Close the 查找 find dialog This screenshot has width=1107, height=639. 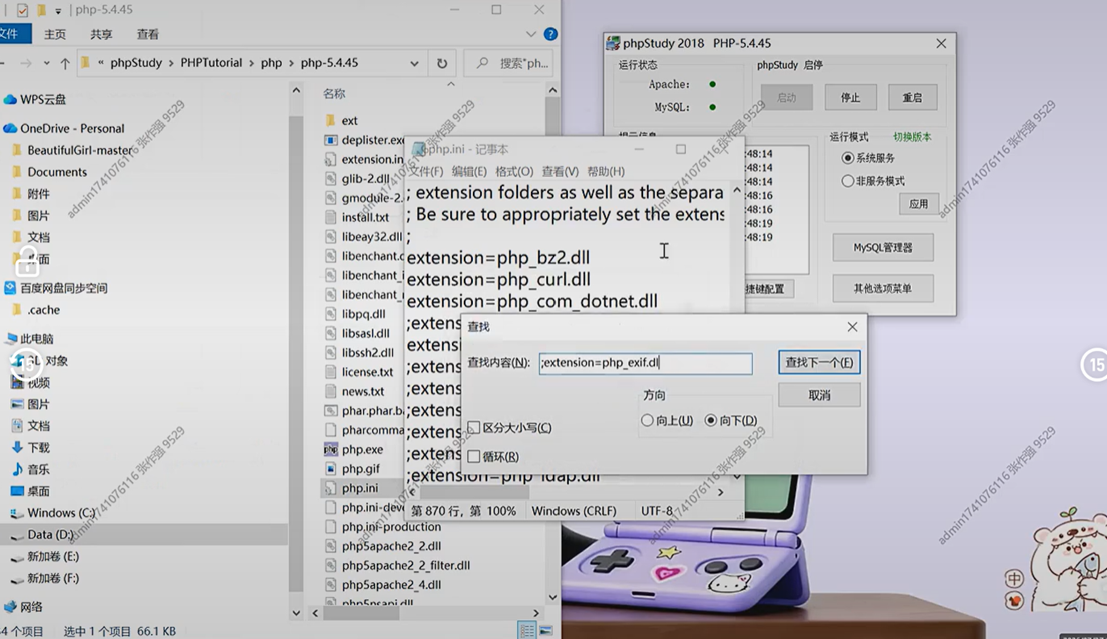(x=852, y=327)
